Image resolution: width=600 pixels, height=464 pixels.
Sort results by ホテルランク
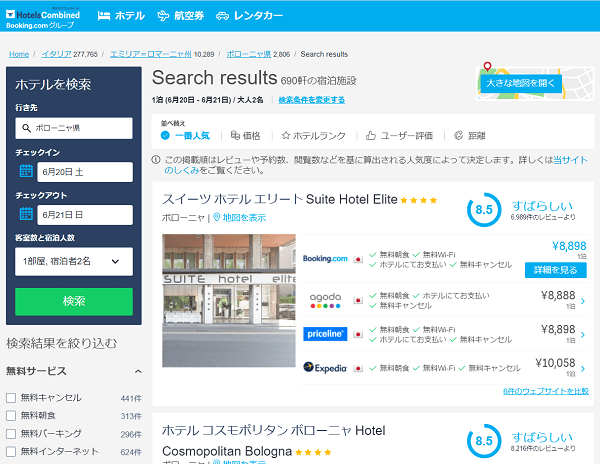(313, 135)
